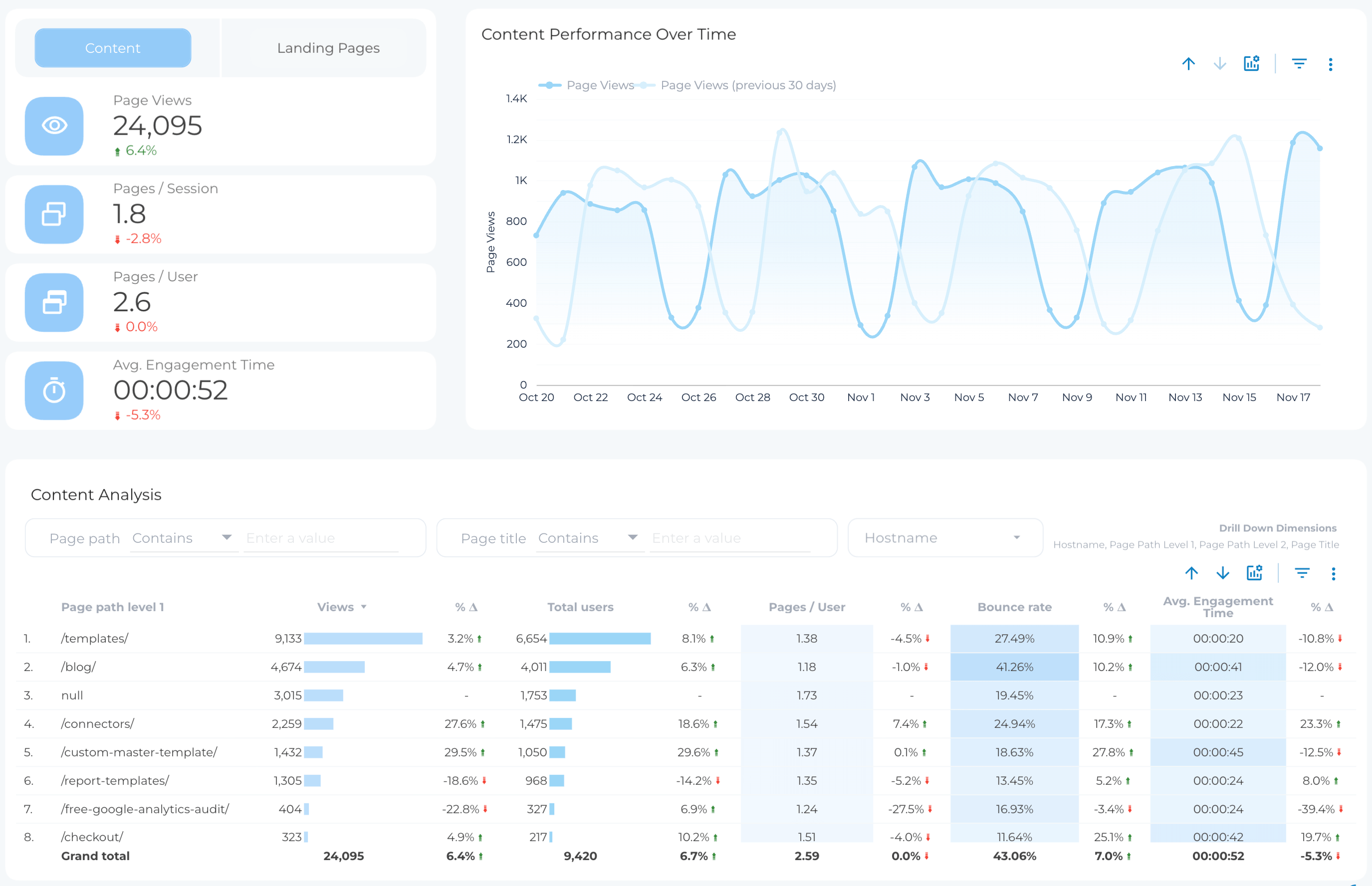The width and height of the screenshot is (1372, 886).
Task: Open the three-dot menu on the chart
Action: (1331, 64)
